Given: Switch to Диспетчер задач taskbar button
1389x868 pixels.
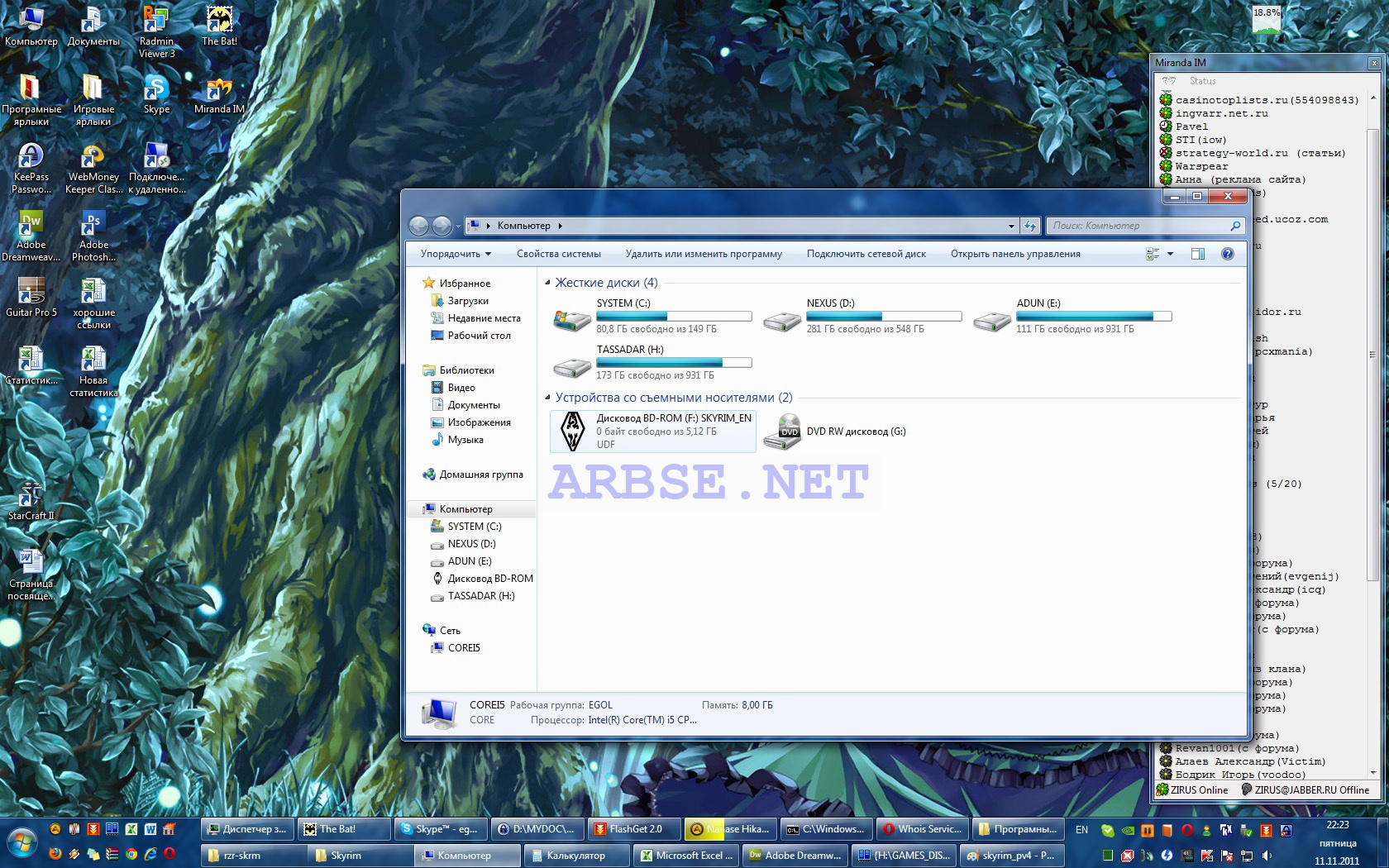Looking at the screenshot, I should click(x=247, y=829).
